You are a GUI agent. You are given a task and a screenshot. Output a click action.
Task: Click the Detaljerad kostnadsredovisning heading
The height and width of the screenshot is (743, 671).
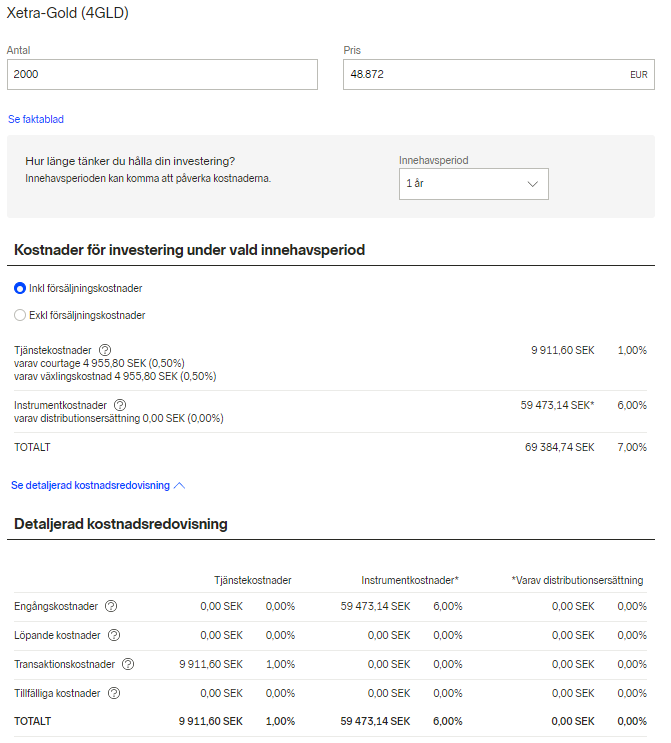[x=120, y=524]
